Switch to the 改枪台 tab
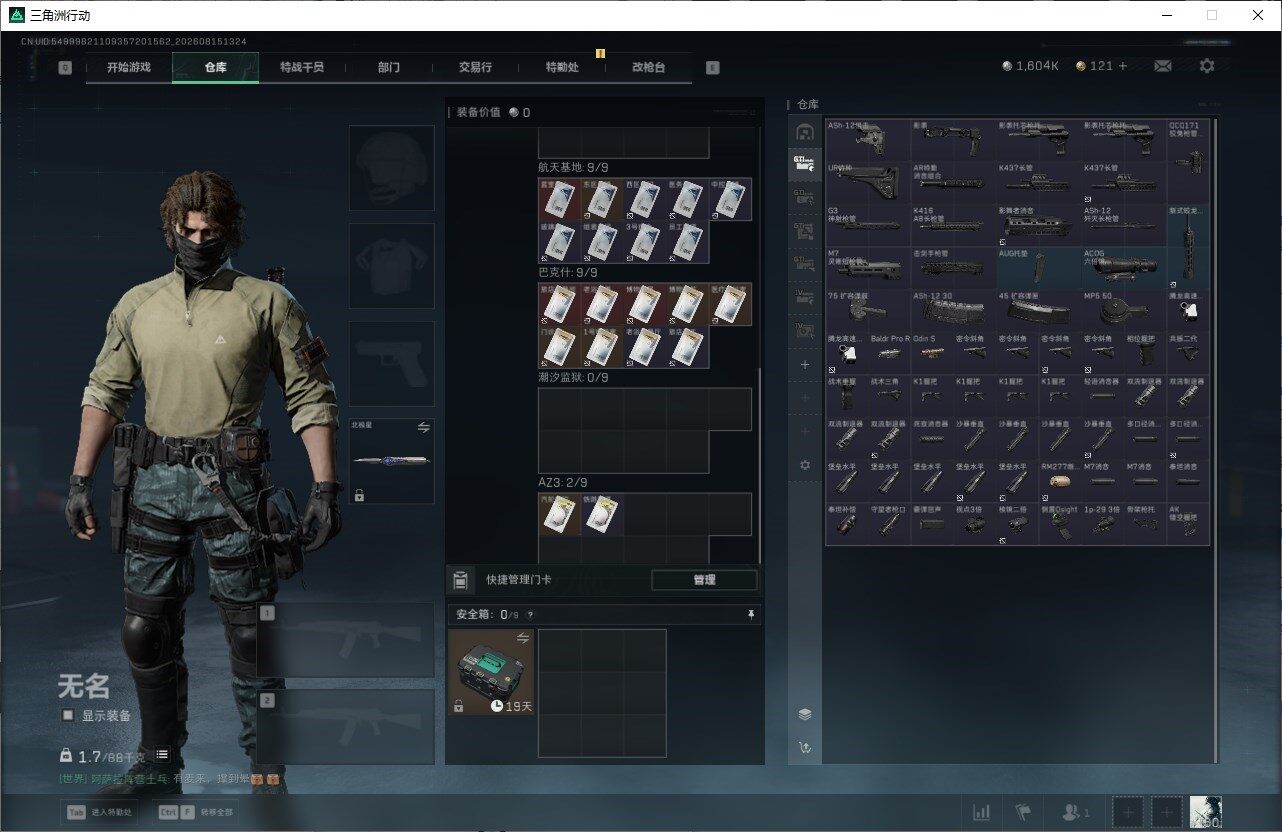Image resolution: width=1282 pixels, height=832 pixels. click(x=648, y=67)
